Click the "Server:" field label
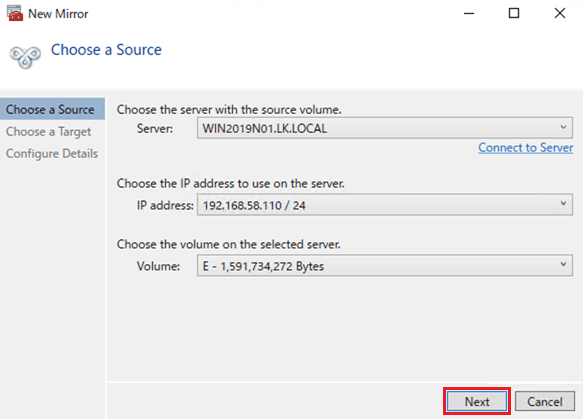The height and width of the screenshot is (419, 583). pyautogui.click(x=155, y=129)
